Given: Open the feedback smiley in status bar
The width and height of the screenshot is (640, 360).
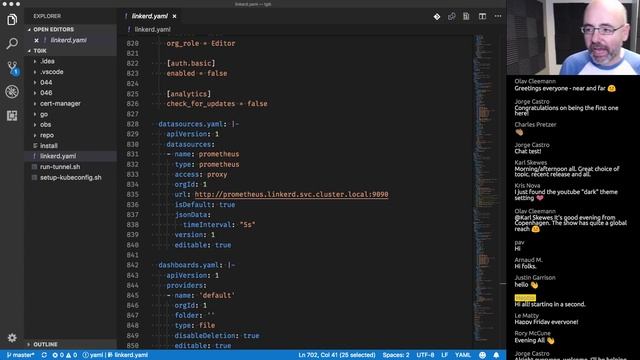Looking at the screenshot, I should pyautogui.click(x=482, y=355).
